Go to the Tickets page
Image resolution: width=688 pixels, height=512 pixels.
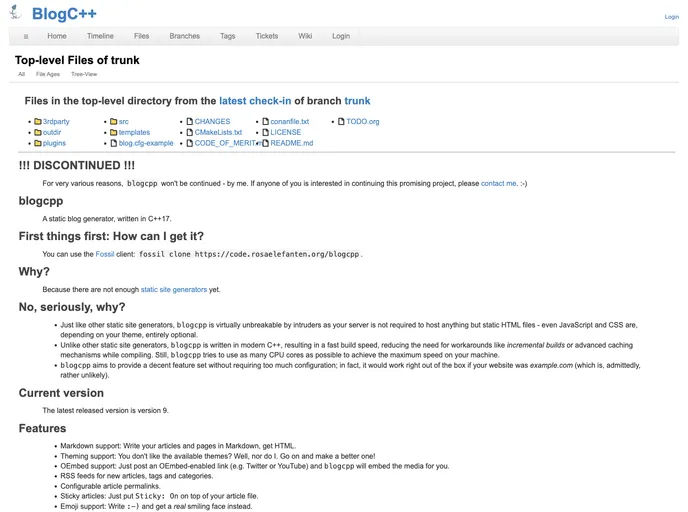click(267, 36)
